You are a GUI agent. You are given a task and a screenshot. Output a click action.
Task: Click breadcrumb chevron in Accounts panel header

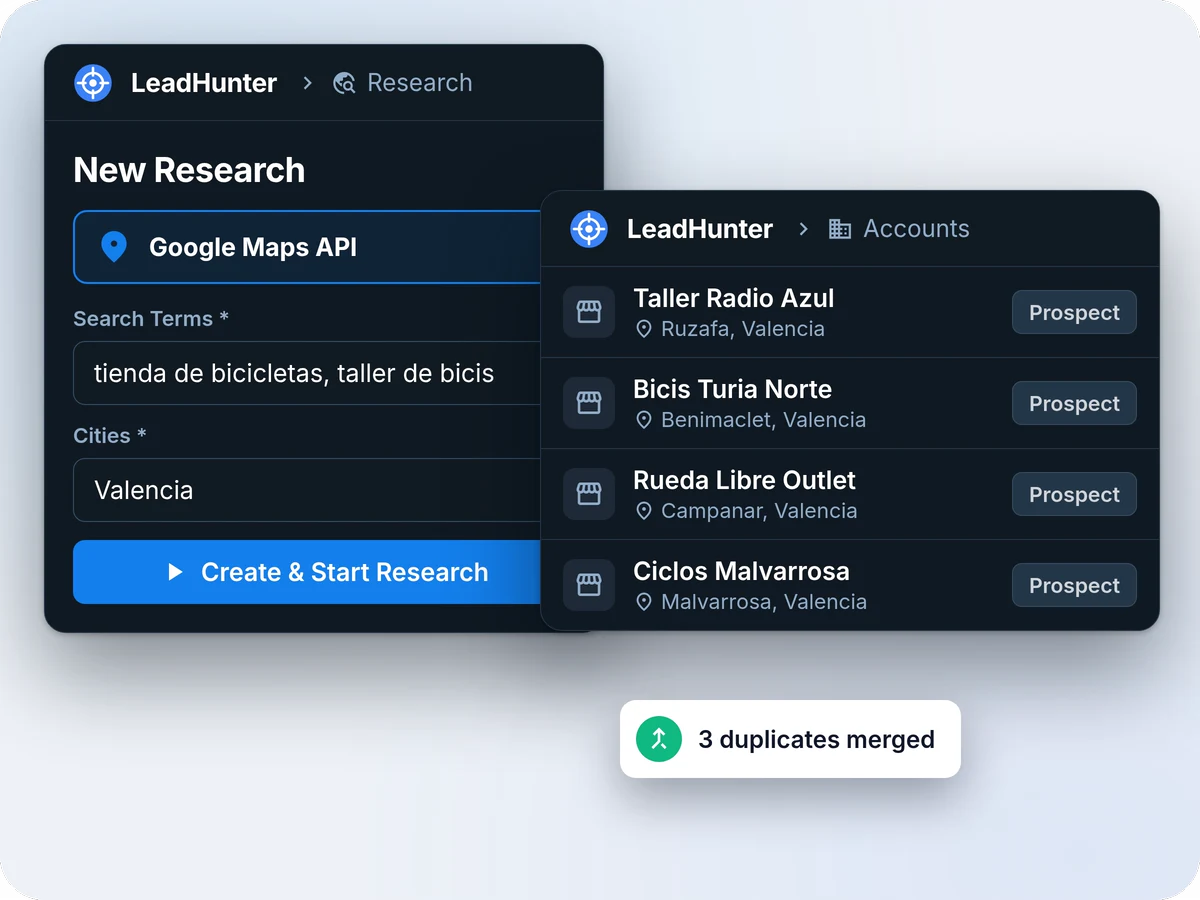[x=803, y=229]
